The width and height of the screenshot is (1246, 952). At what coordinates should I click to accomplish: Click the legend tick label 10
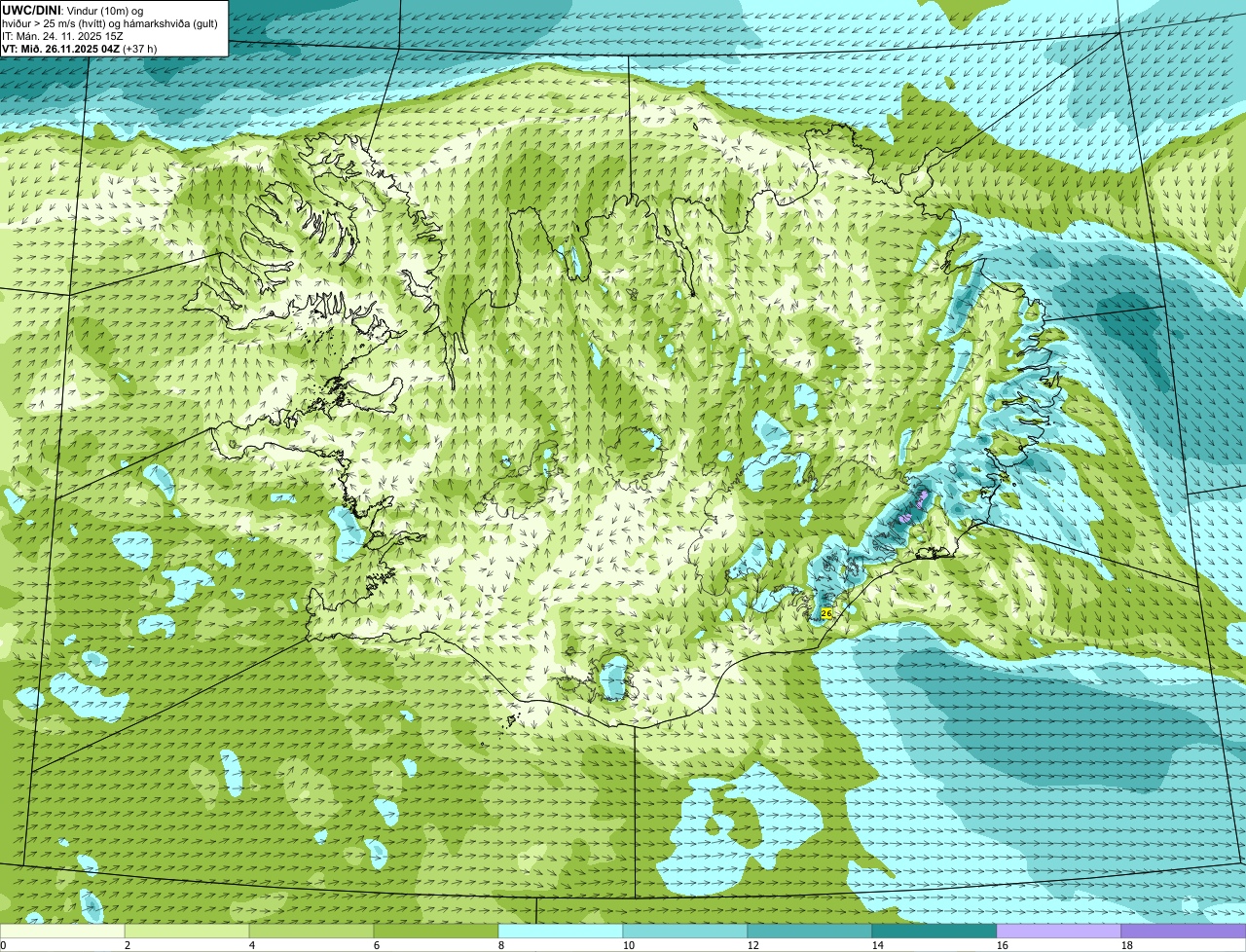tap(629, 945)
